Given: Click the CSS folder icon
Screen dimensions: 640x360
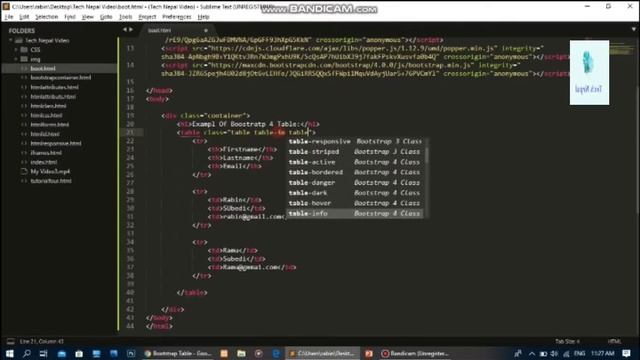Looking at the screenshot, I should [24, 50].
